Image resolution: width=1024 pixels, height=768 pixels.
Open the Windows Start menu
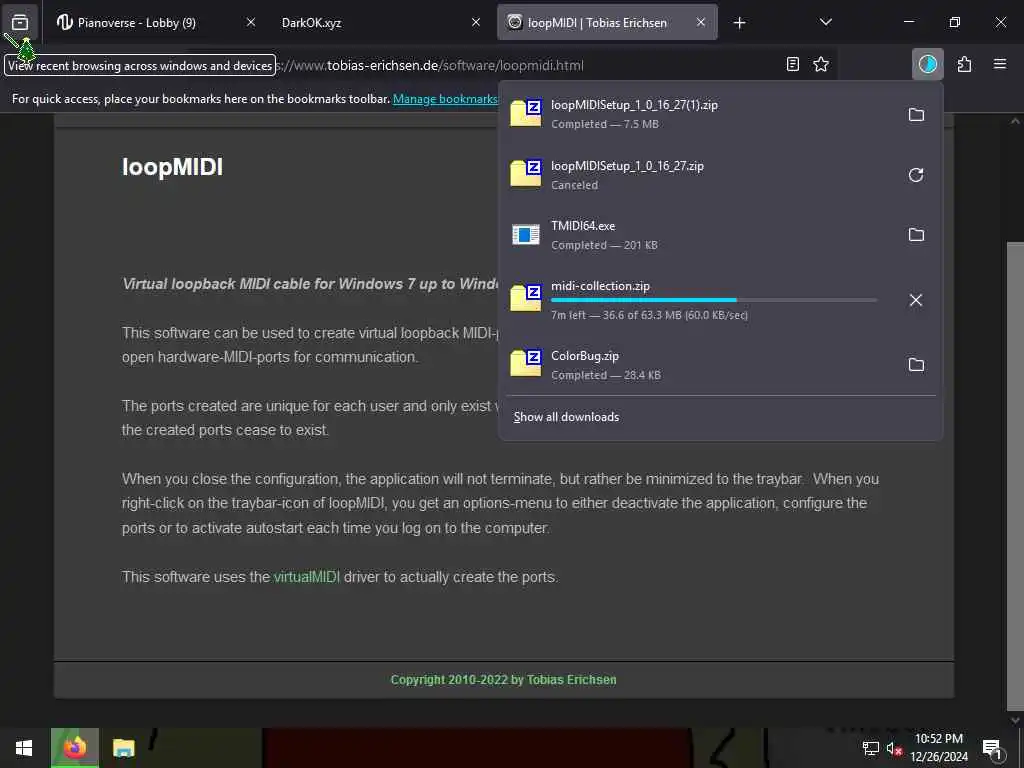point(24,748)
